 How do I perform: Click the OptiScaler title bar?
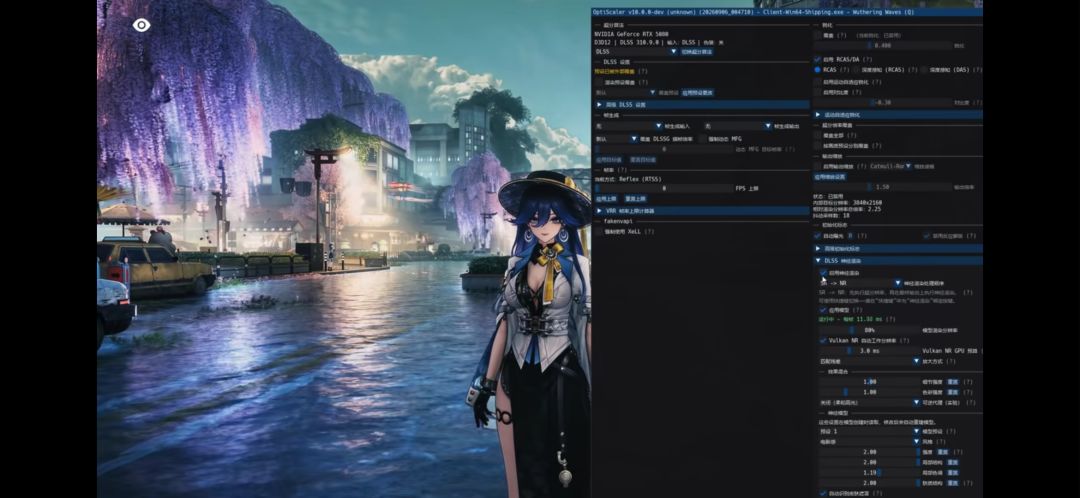click(787, 12)
